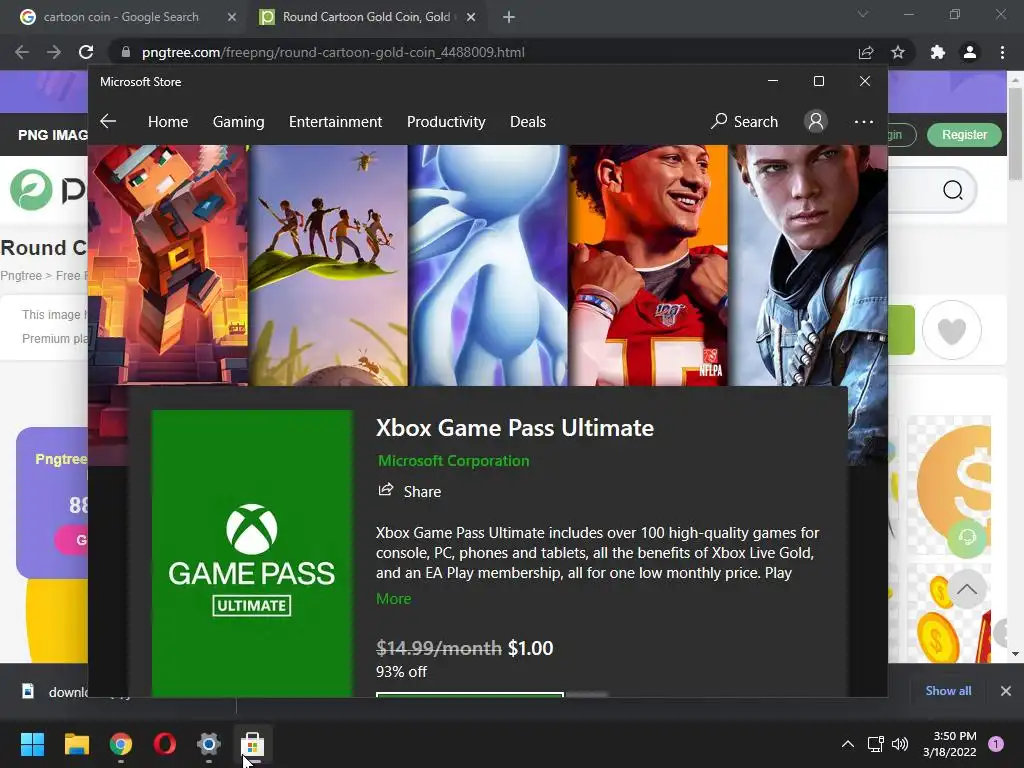Open the Microsoft Store account profile icon
The height and width of the screenshot is (768, 1024).
click(x=816, y=121)
